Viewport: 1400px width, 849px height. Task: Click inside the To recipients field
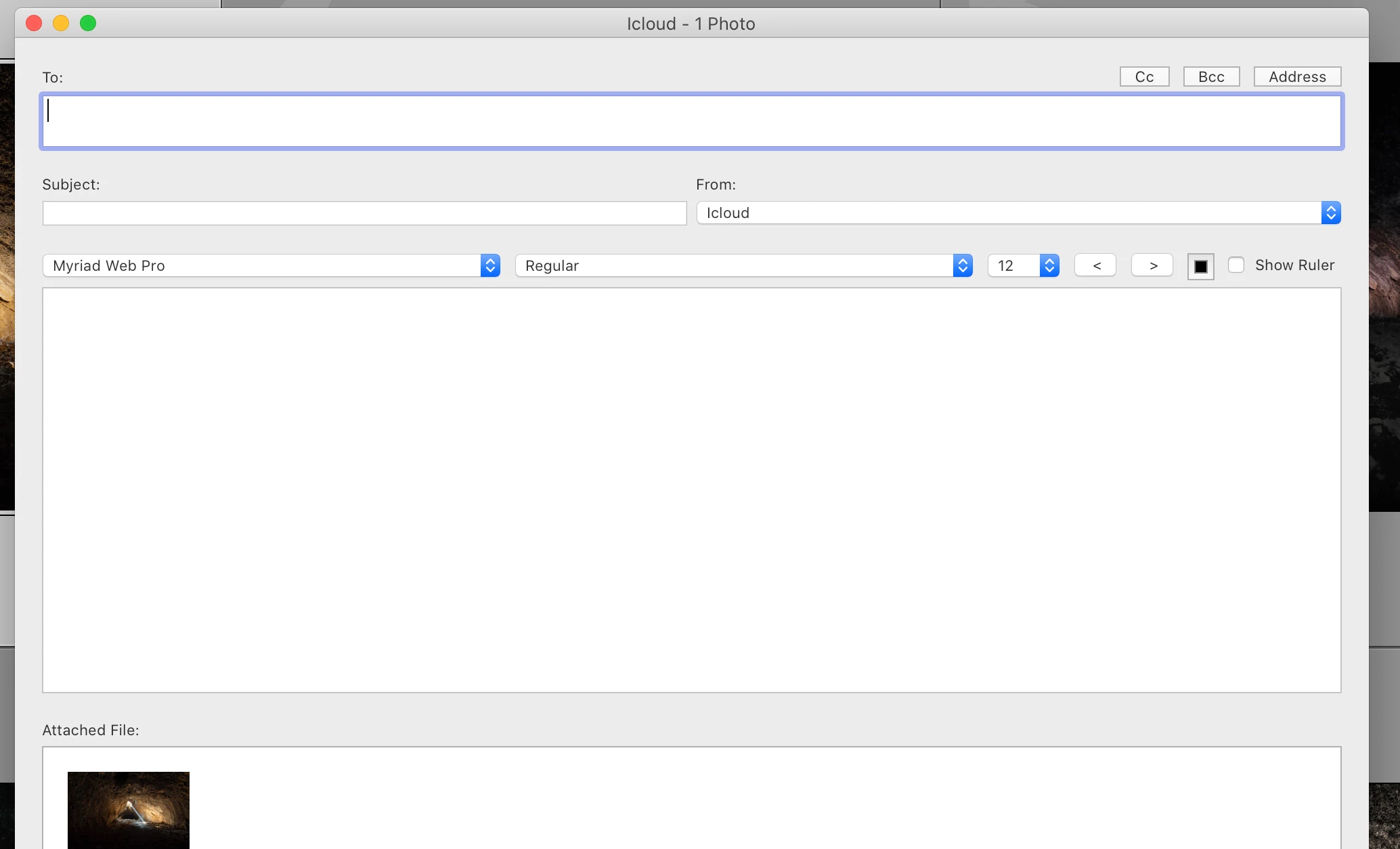[x=691, y=121]
